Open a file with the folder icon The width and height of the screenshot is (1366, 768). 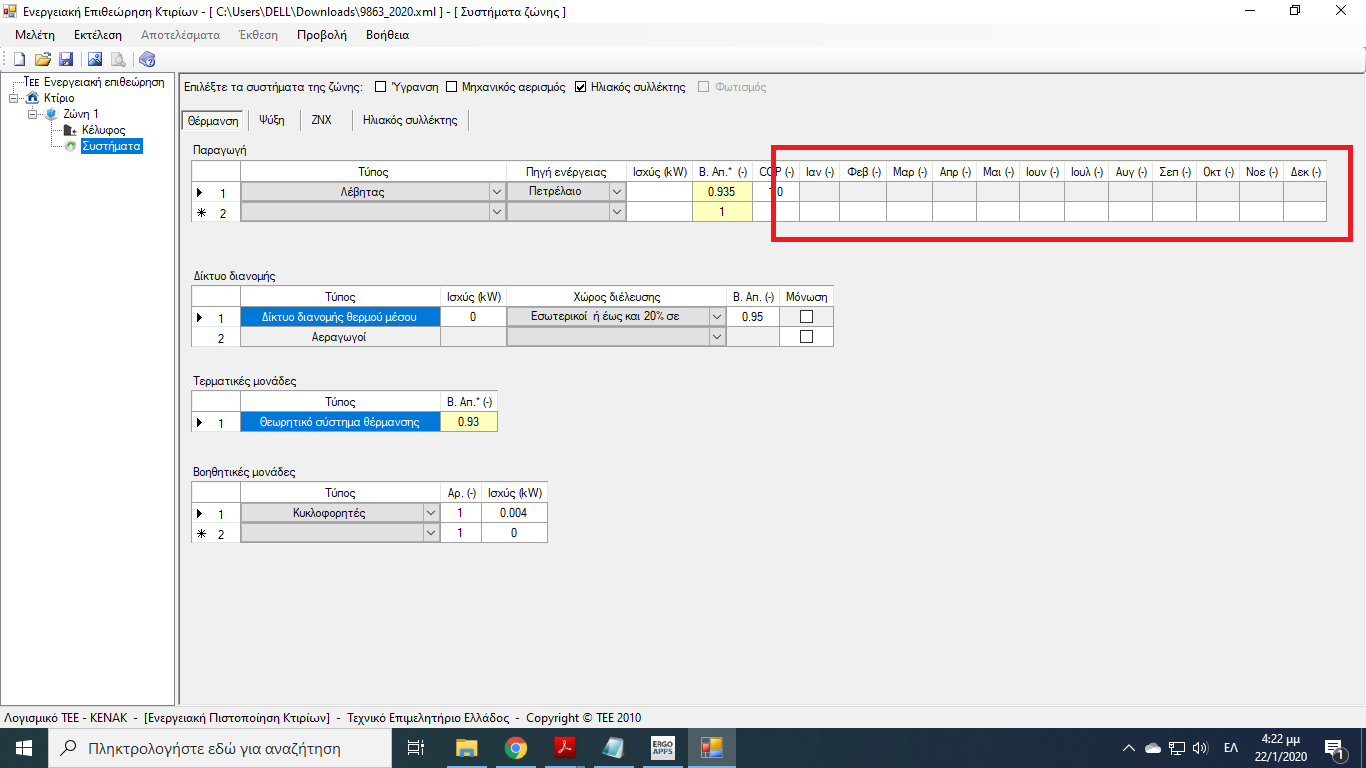pyautogui.click(x=42, y=60)
